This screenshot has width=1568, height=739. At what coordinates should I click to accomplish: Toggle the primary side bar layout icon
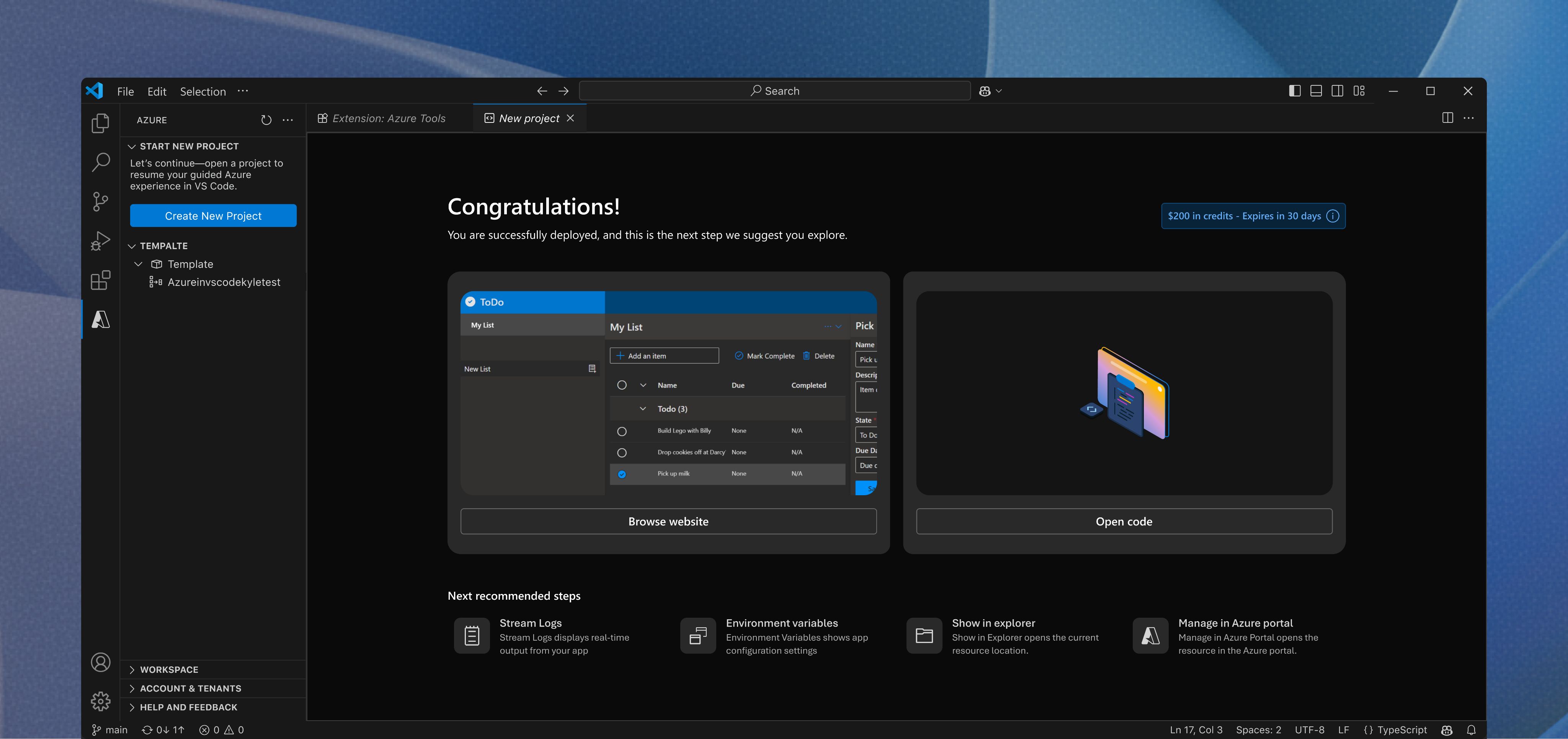point(1295,91)
